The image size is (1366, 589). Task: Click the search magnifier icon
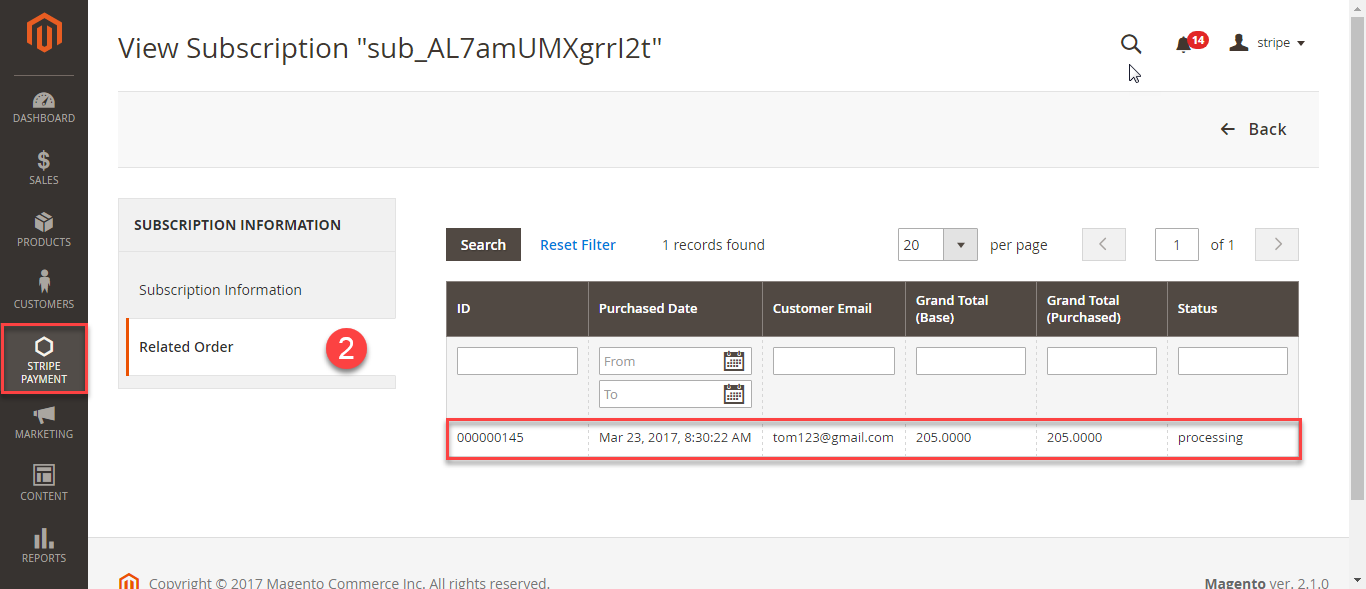click(x=1130, y=44)
